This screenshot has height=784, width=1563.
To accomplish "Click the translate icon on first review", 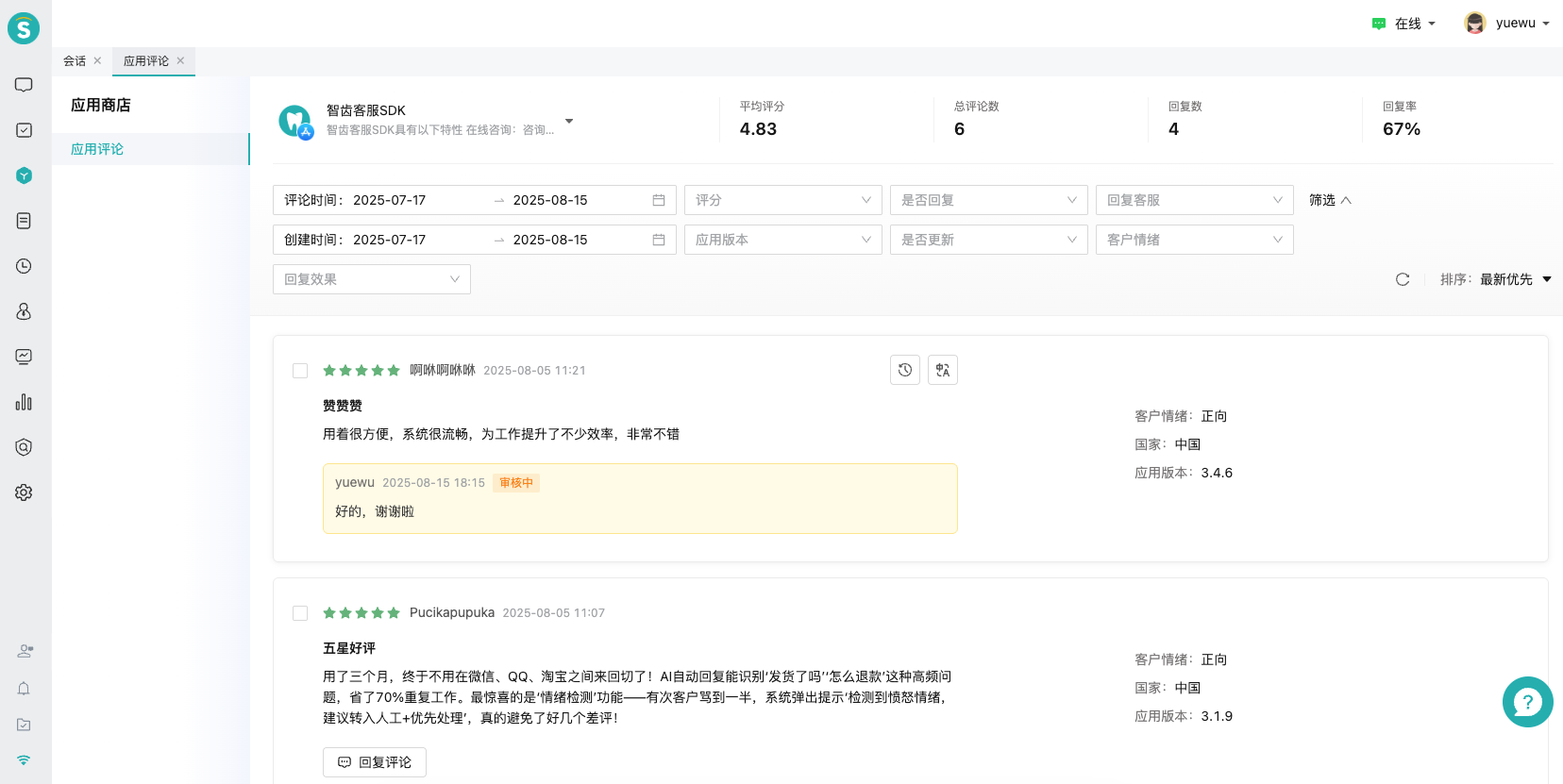I will [943, 370].
